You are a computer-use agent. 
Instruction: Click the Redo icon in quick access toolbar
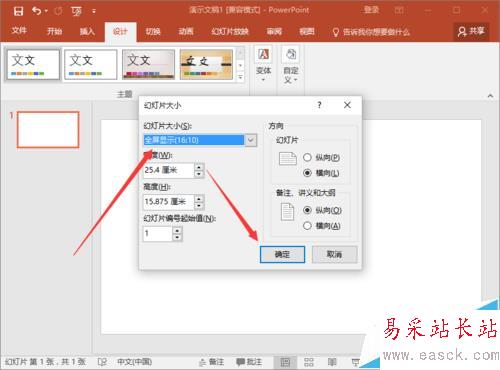58,11
